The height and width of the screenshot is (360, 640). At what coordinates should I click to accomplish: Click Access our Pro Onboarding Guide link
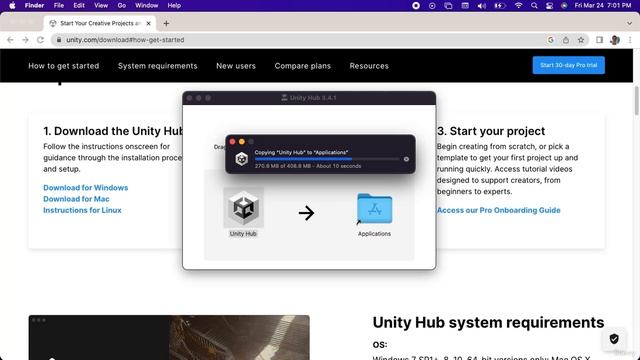[x=498, y=210]
